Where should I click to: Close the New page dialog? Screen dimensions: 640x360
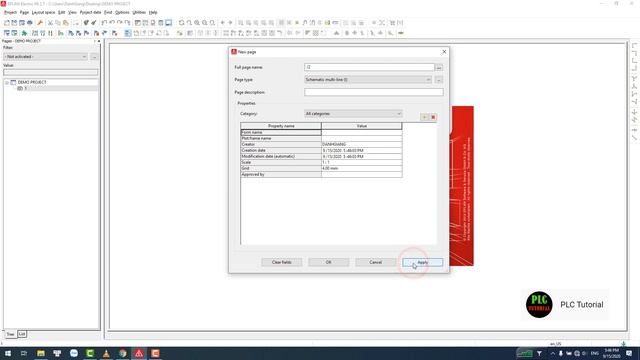tap(444, 52)
